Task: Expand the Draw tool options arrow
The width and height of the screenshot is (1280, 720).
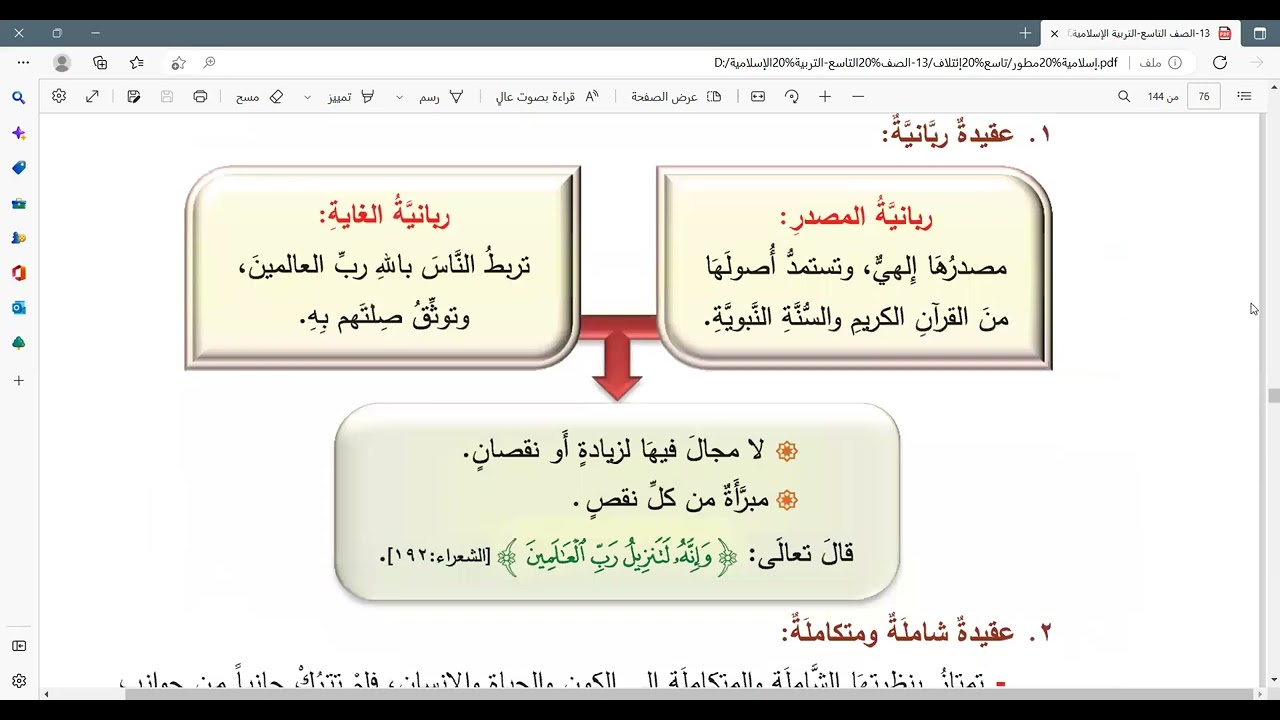Action: click(x=400, y=97)
